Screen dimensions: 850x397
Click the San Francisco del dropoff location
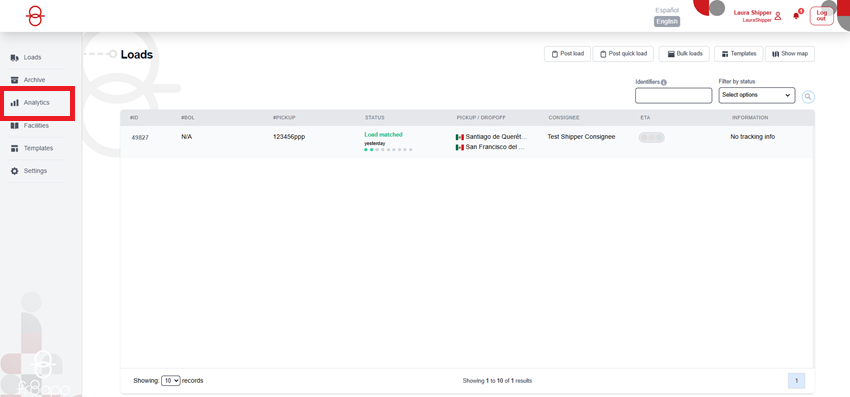[495, 147]
